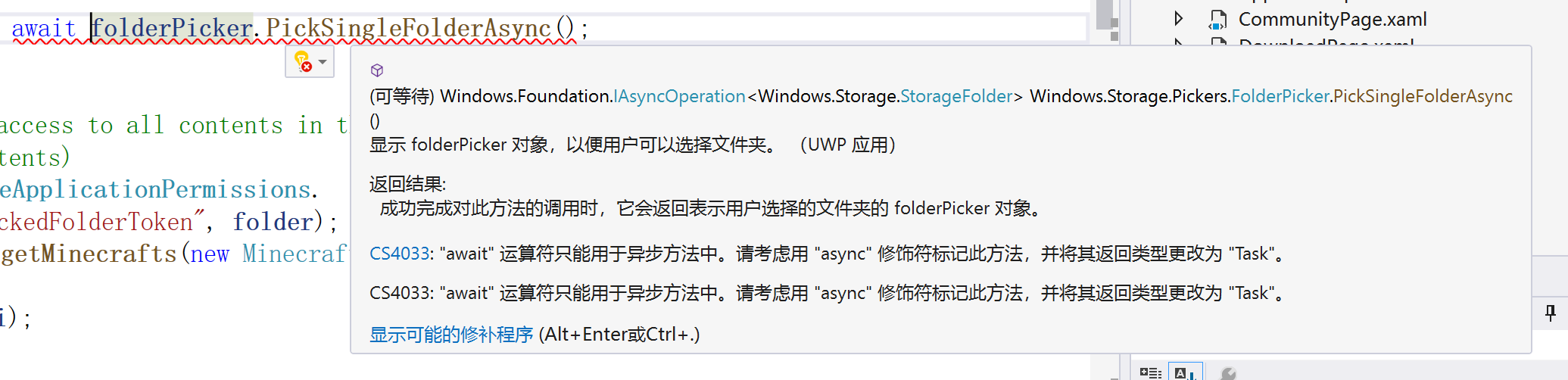Click the purple method cube icon in tooltip

tap(377, 70)
